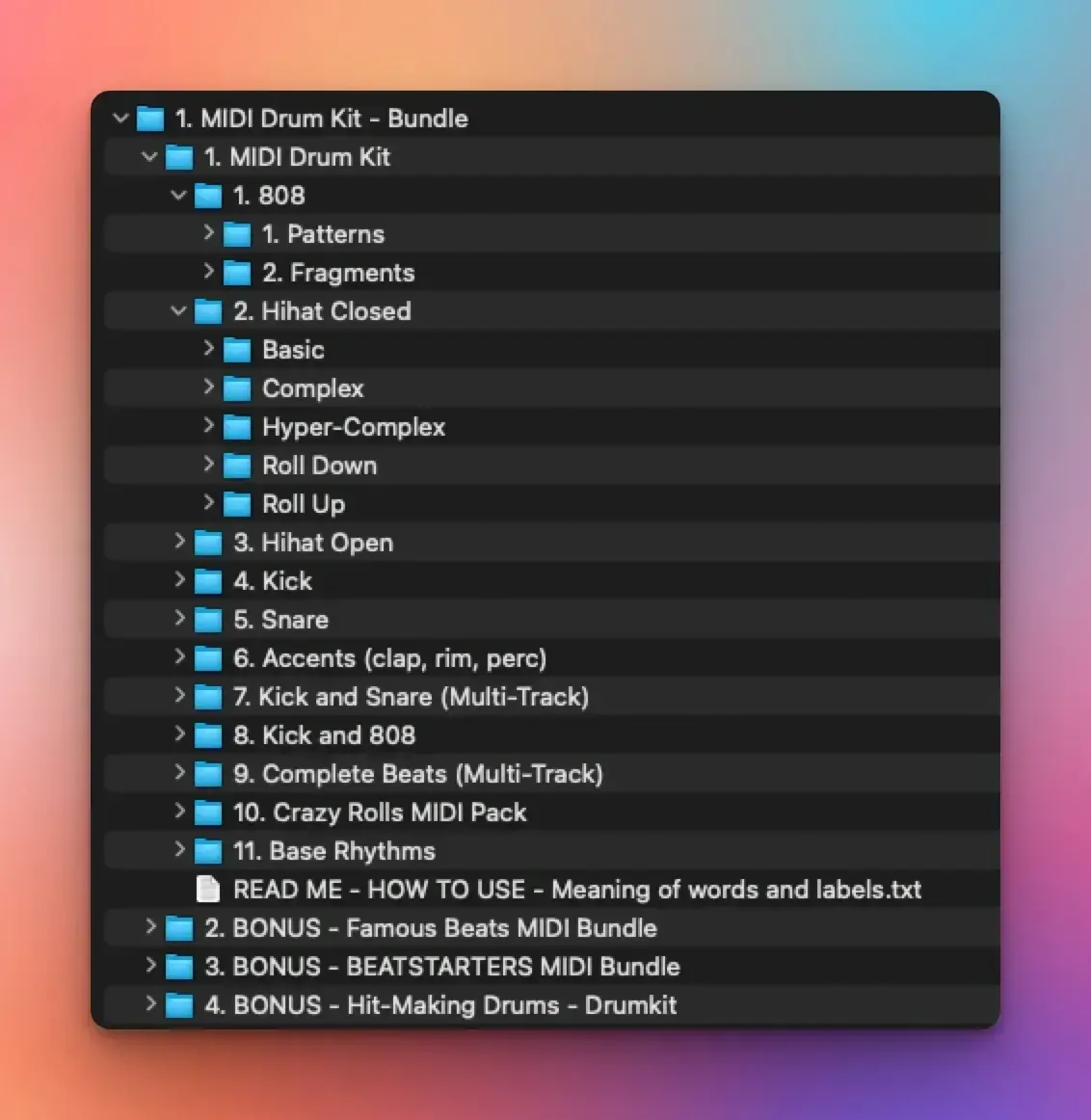Click the folder icon beside '6. Accents'
This screenshot has width=1091, height=1120.
click(208, 658)
